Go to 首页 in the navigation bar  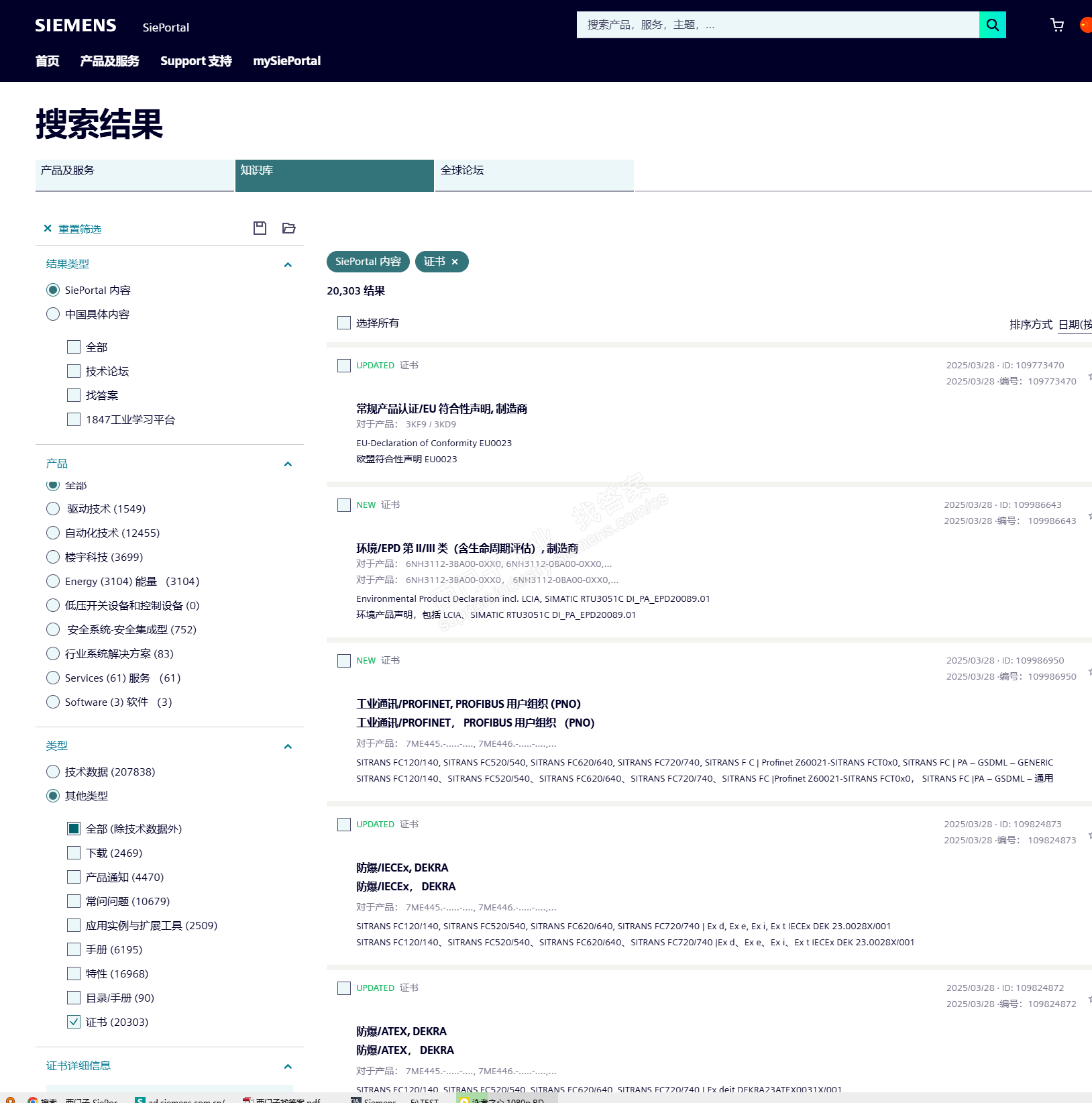coord(47,61)
